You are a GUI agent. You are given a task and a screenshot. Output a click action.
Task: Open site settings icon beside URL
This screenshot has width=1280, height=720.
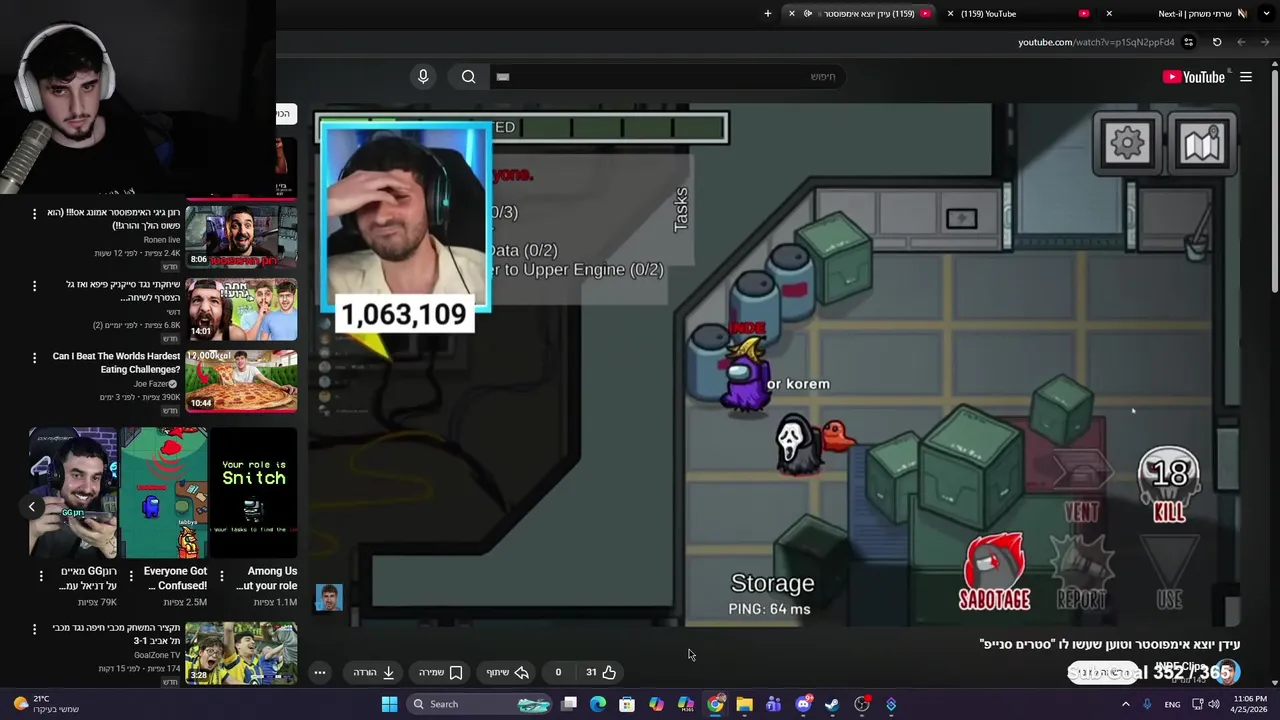coord(1188,42)
